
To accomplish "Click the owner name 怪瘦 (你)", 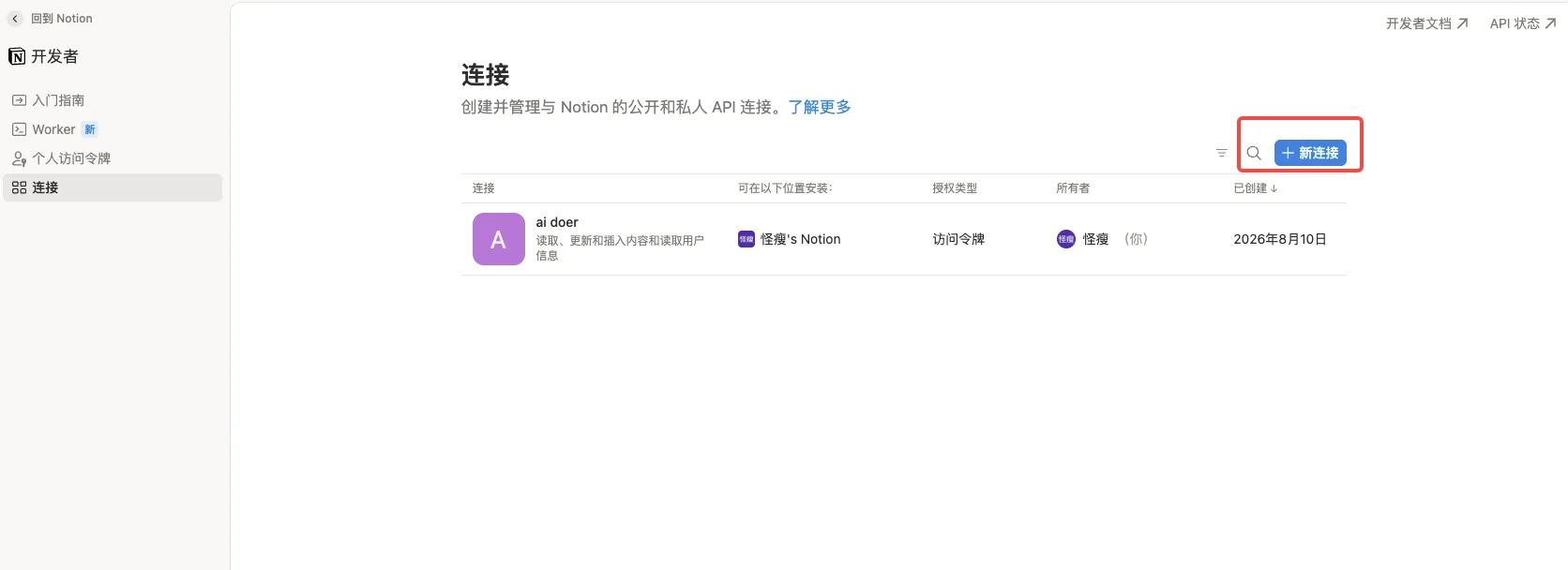I will pyautogui.click(x=1115, y=239).
